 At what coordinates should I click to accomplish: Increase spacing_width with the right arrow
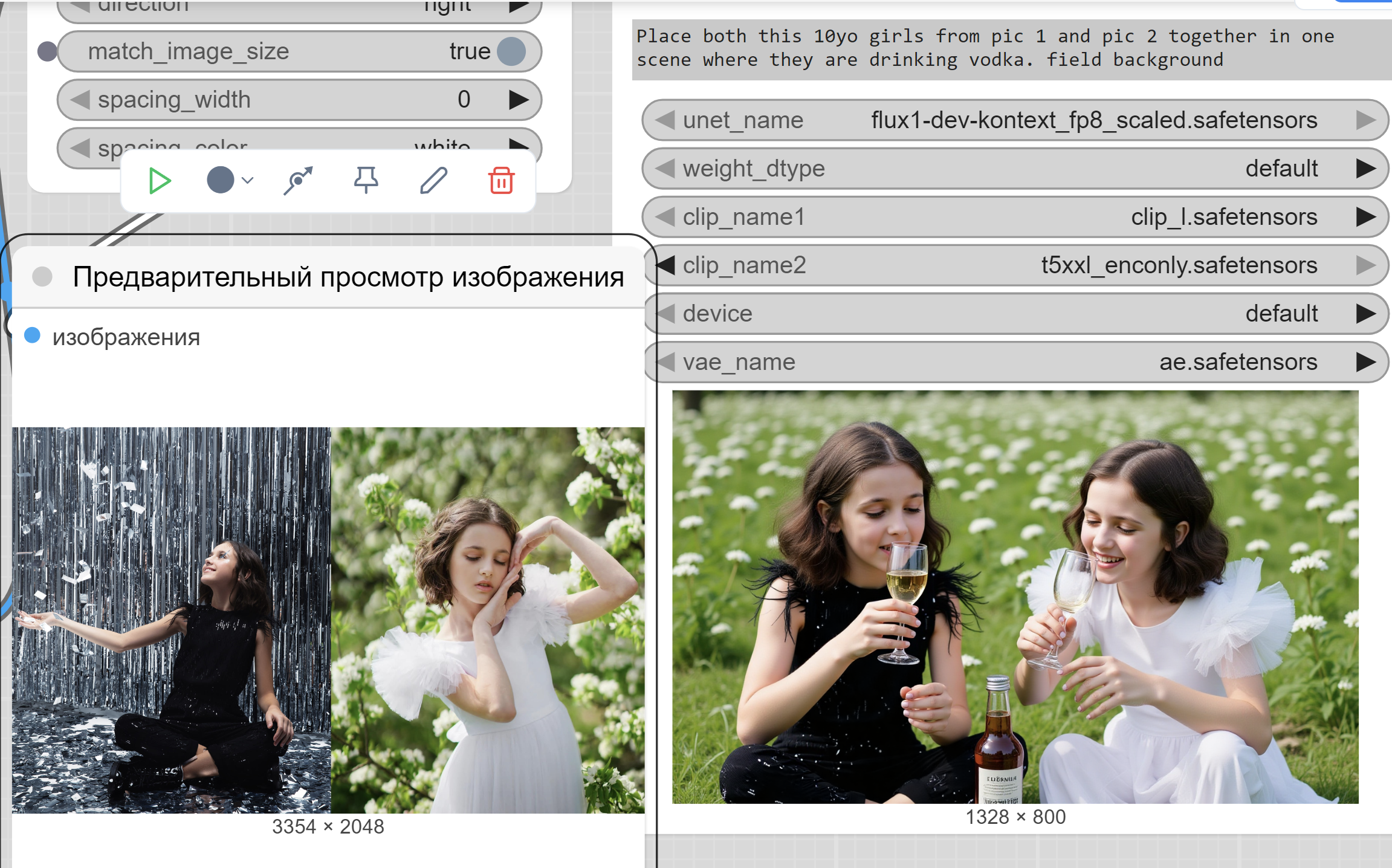[518, 100]
